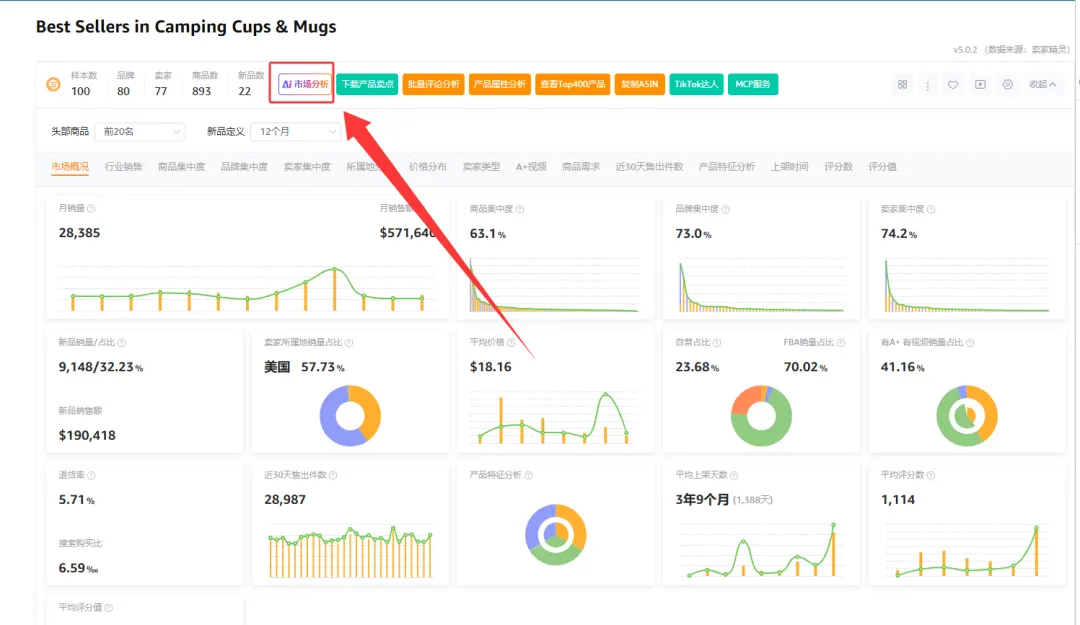Click help icon beside FBA销量占比
This screenshot has height=625, width=1080.
[x=841, y=342]
